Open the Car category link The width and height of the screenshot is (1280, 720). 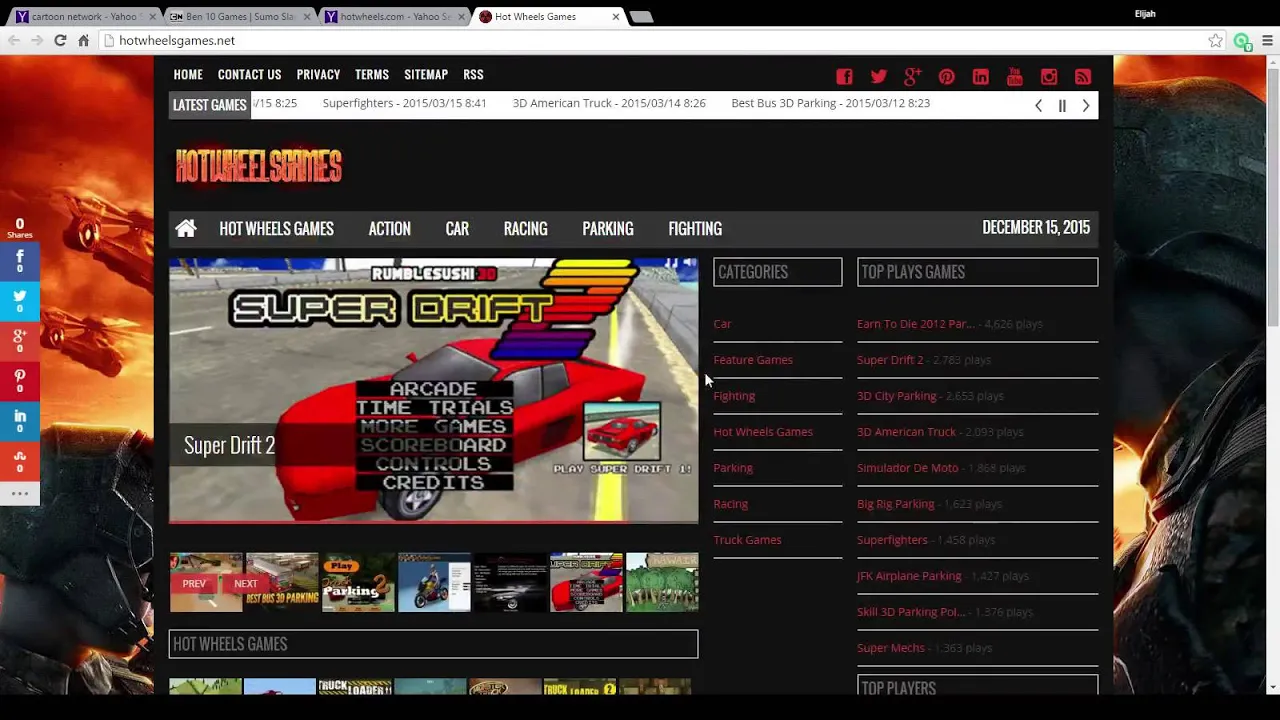[722, 324]
